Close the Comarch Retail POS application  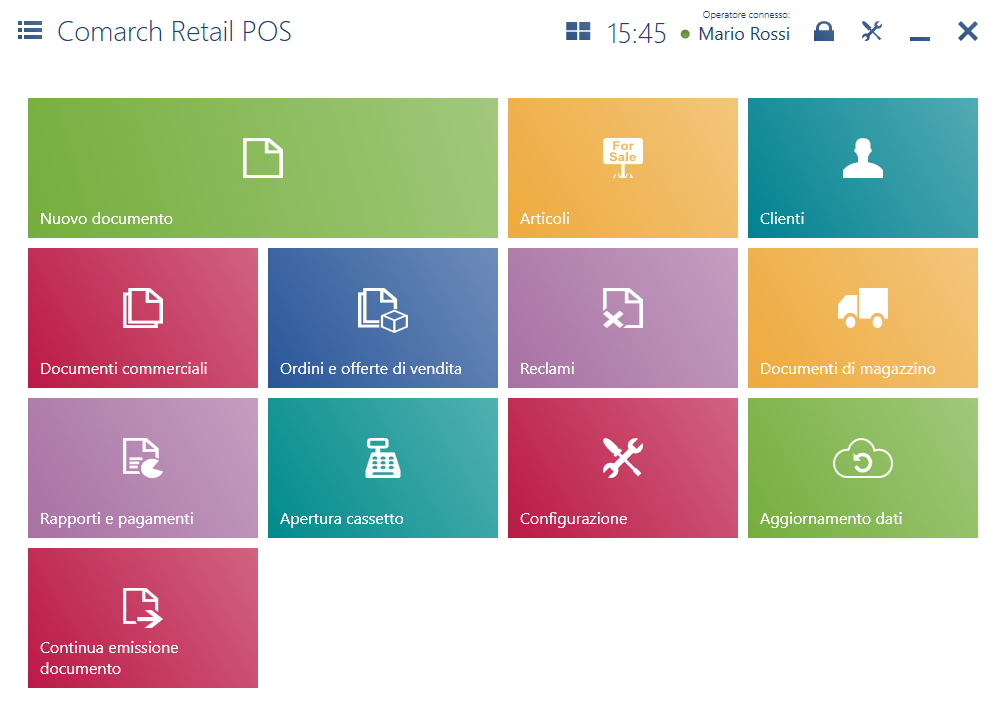(x=967, y=31)
